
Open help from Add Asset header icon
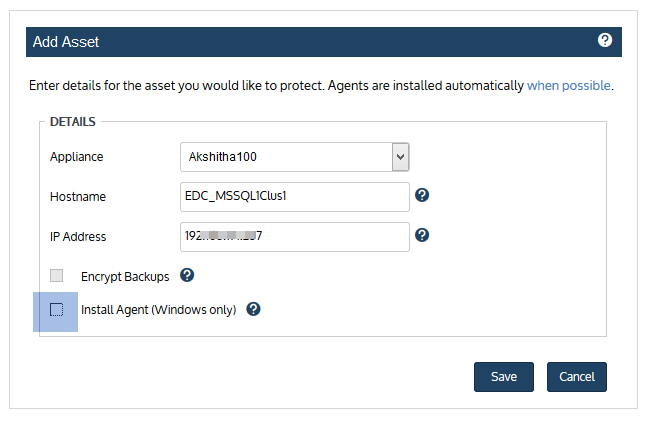click(605, 40)
